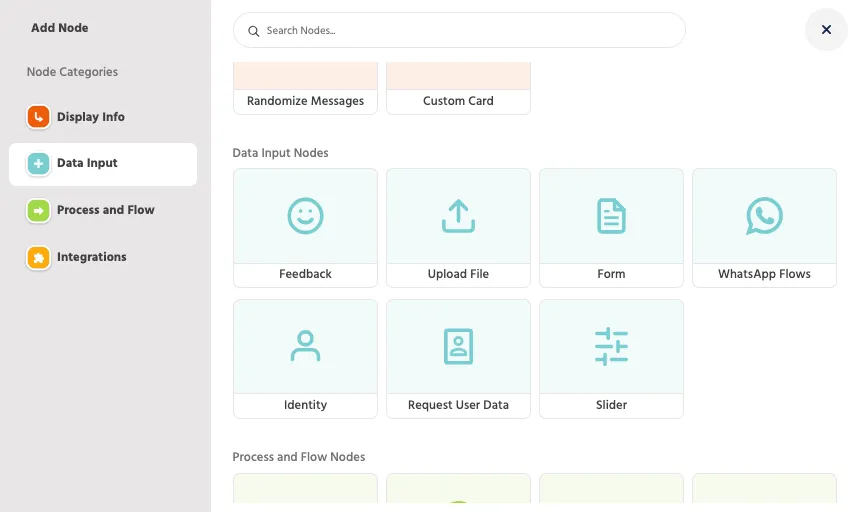854x512 pixels.
Task: Select the Feedback smiley node icon
Action: tap(305, 216)
